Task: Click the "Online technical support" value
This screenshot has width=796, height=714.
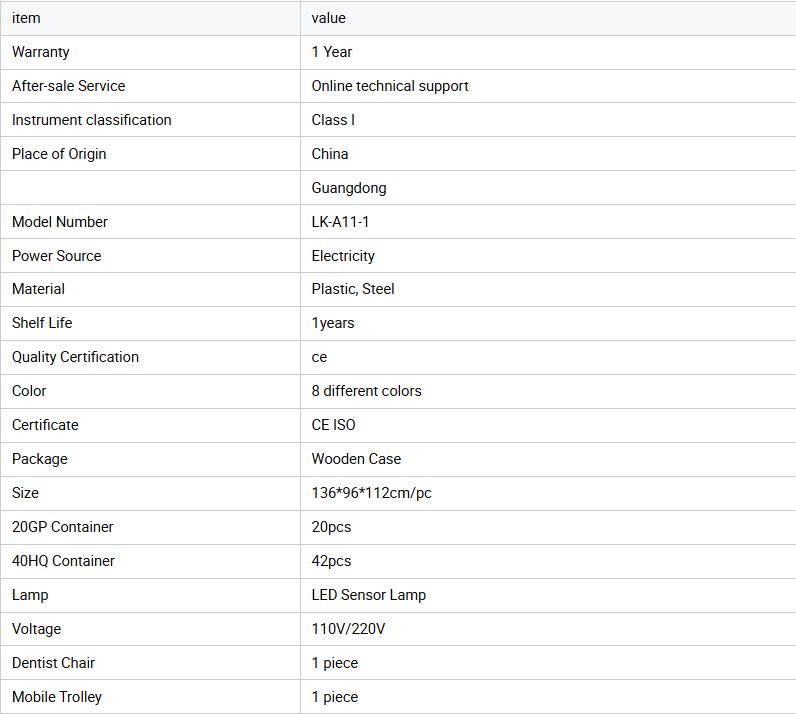Action: pos(390,86)
